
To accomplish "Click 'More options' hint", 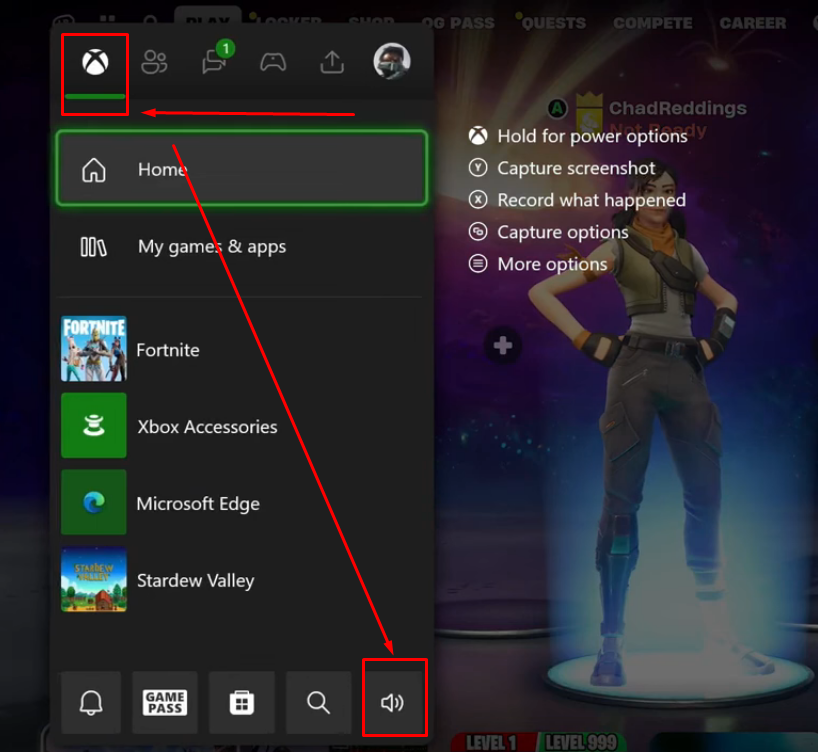I will [552, 264].
